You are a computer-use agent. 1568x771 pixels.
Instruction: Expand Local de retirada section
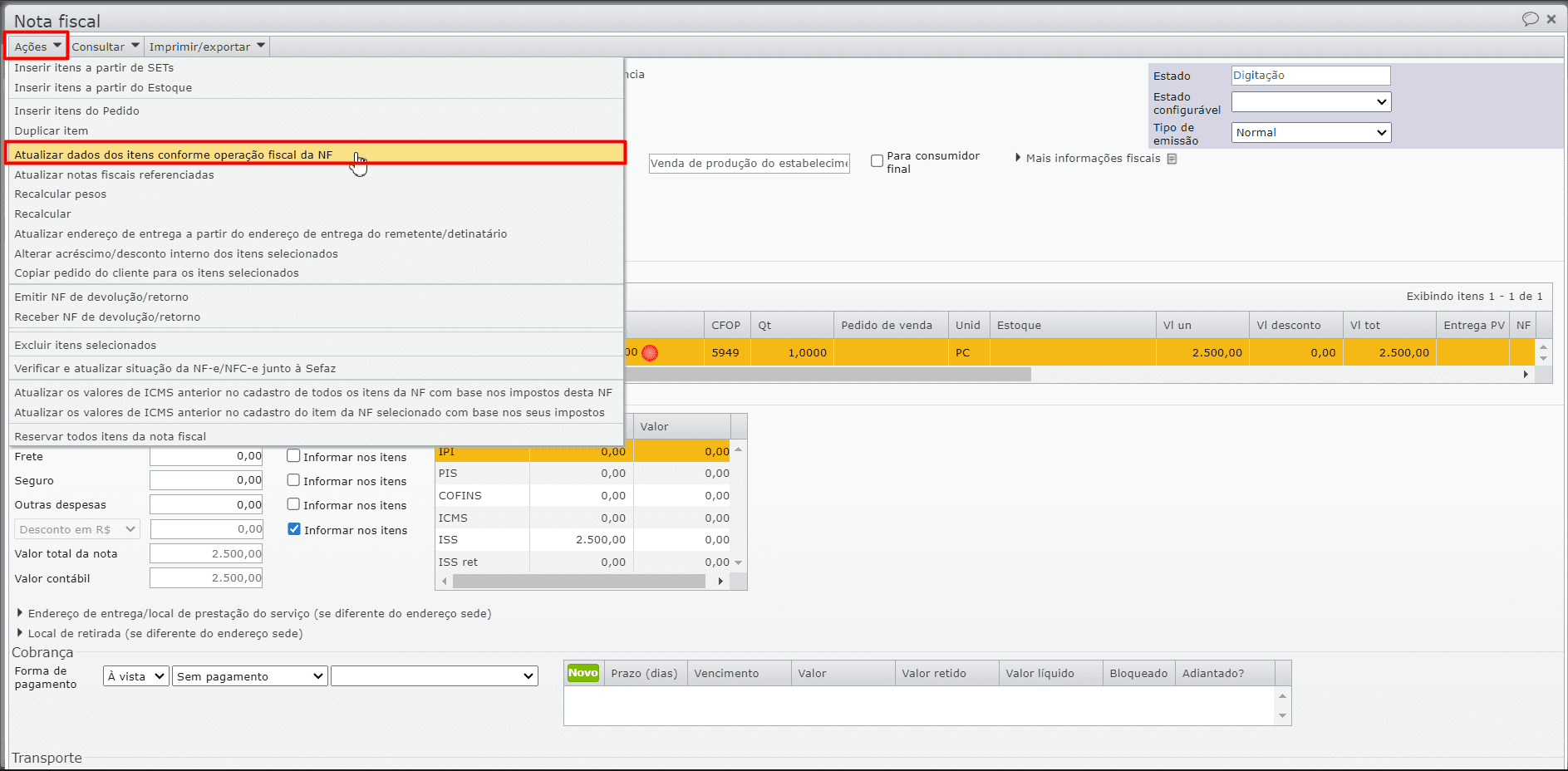(20, 633)
